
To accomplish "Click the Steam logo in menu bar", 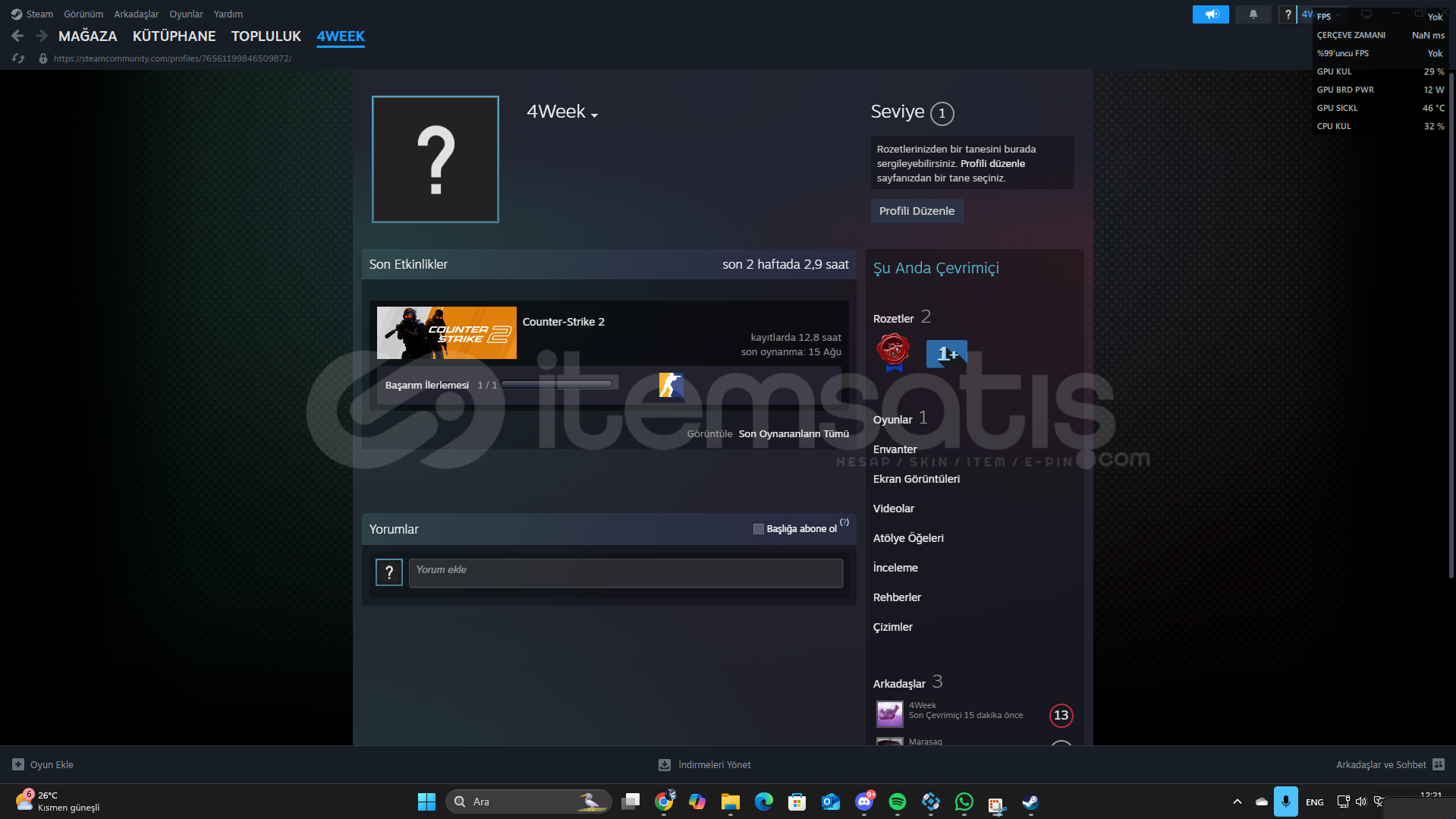I will click(17, 14).
